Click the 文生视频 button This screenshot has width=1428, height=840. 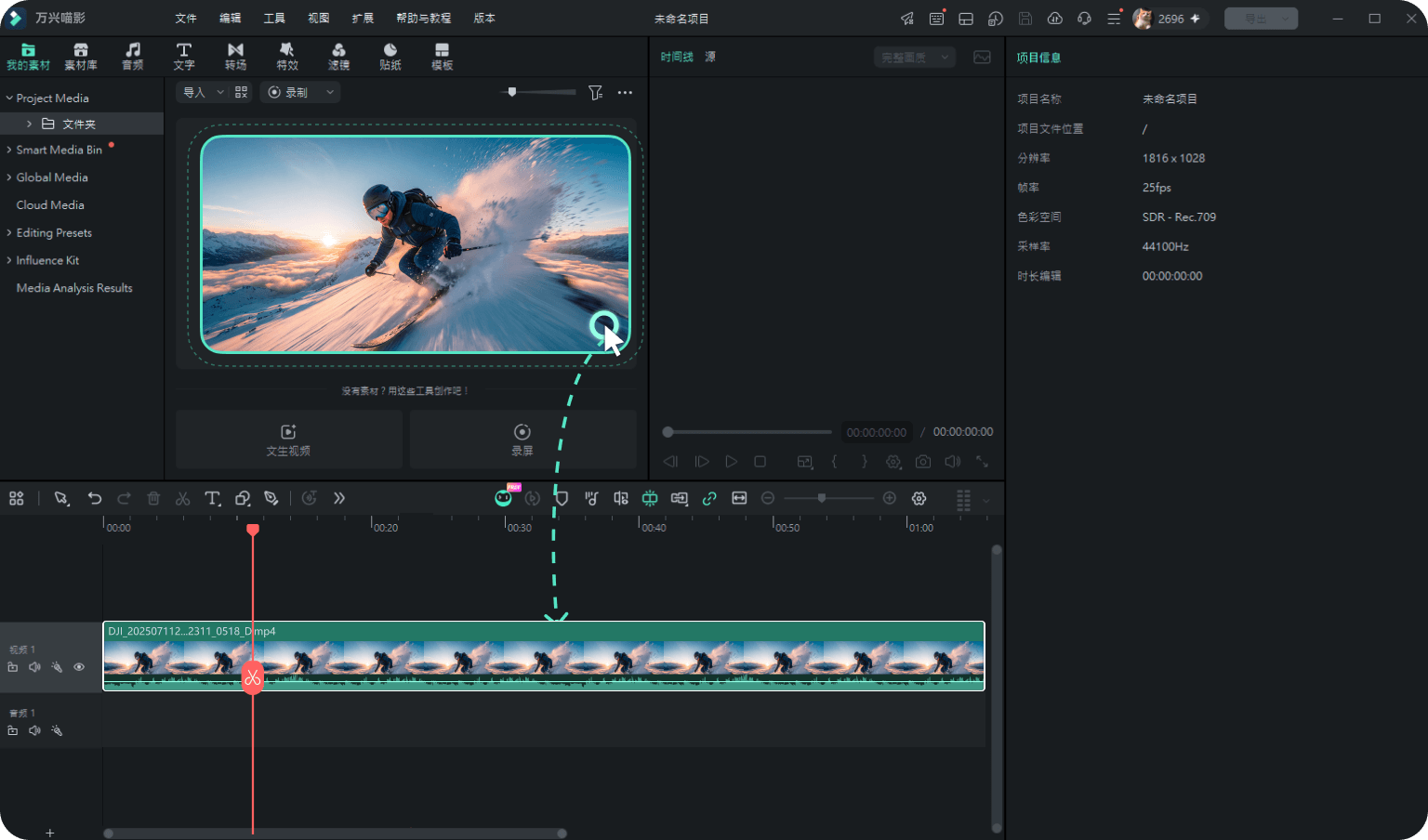289,440
